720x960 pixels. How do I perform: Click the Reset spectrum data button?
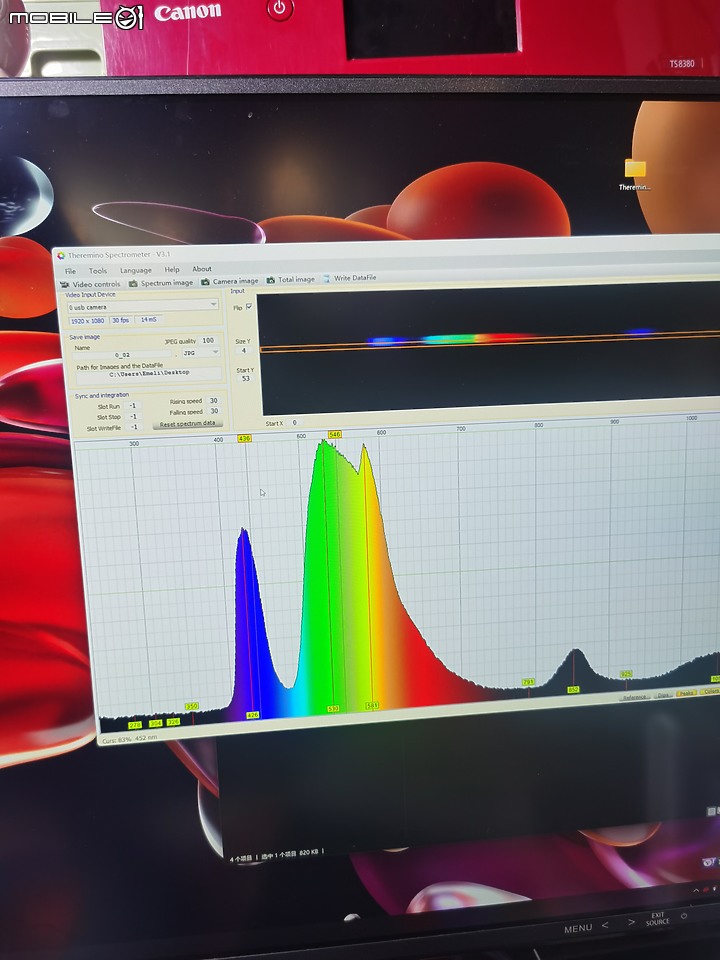187,424
